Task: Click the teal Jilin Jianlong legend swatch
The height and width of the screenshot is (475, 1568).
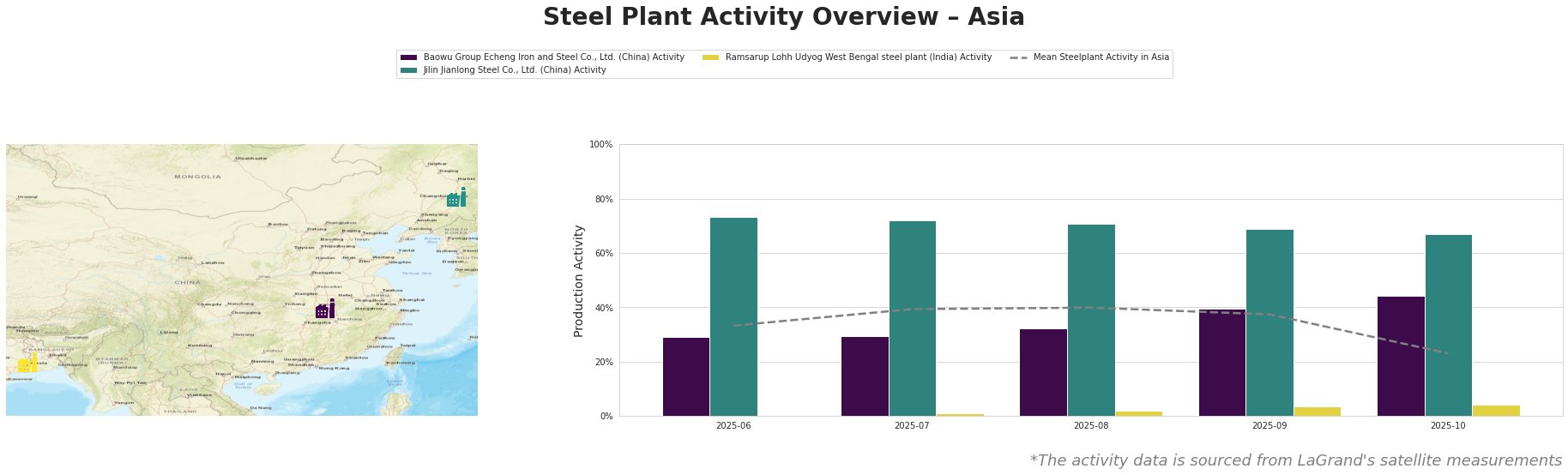Action: pyautogui.click(x=408, y=70)
